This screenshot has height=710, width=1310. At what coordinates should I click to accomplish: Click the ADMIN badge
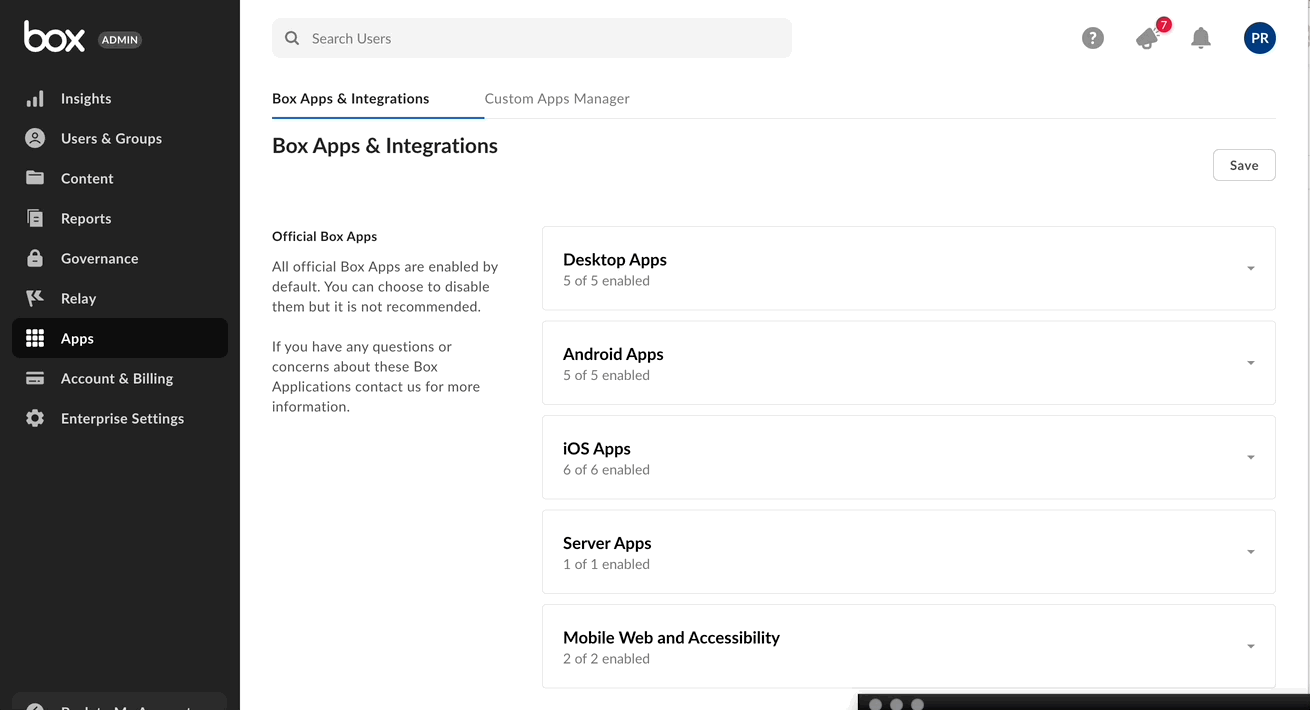120,40
